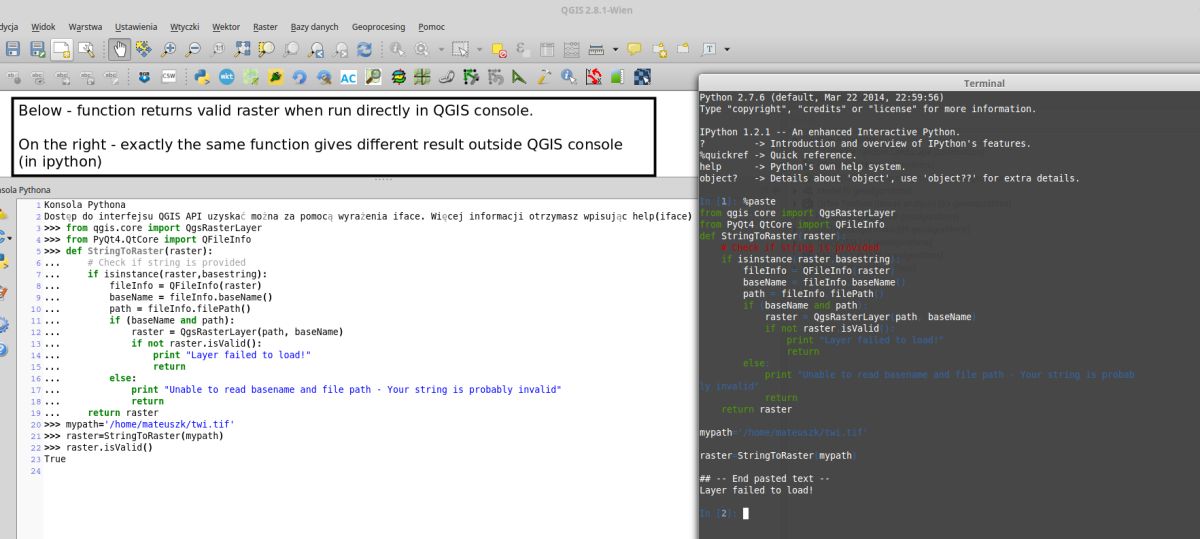Click the Terminal window title bar
1200x539 pixels.
click(x=949, y=83)
